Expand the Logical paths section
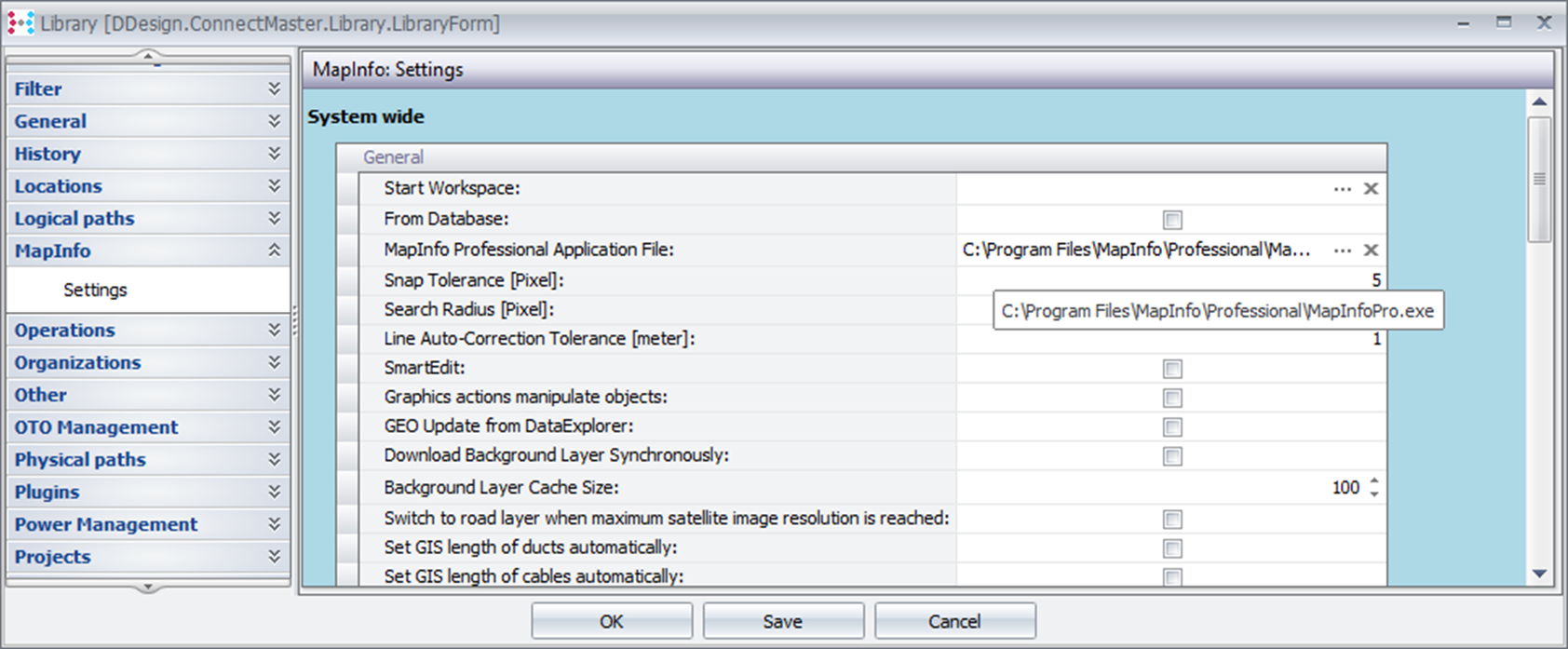Viewport: 1568px width, 649px height. [149, 218]
